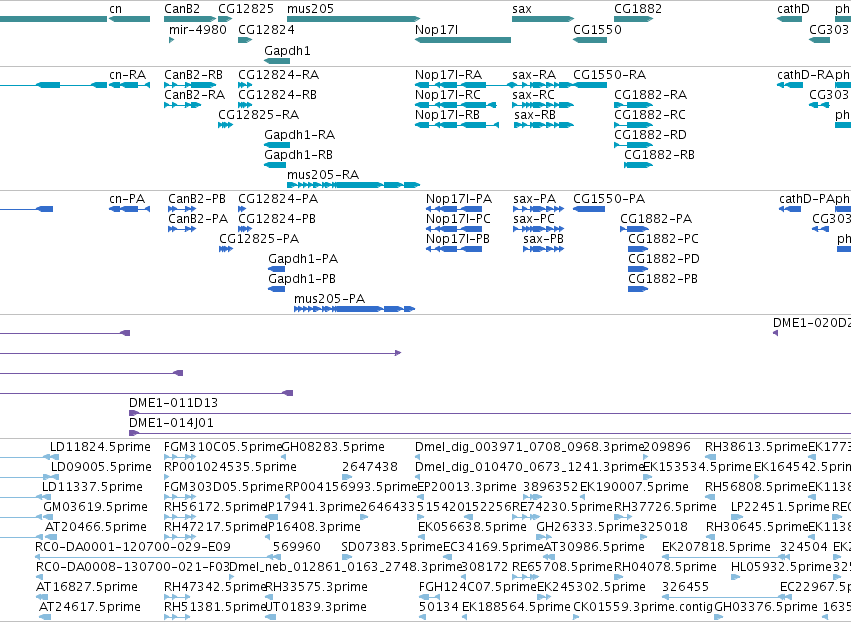851x622 pixels.
Task: Select protein cathD-PA
Action: (806, 199)
